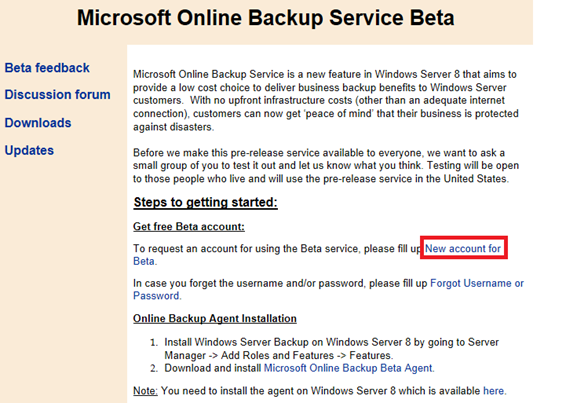Image resolution: width=566 pixels, height=403 pixels.
Task: Click the 'here' link for Windows Server 8
Action: (493, 391)
